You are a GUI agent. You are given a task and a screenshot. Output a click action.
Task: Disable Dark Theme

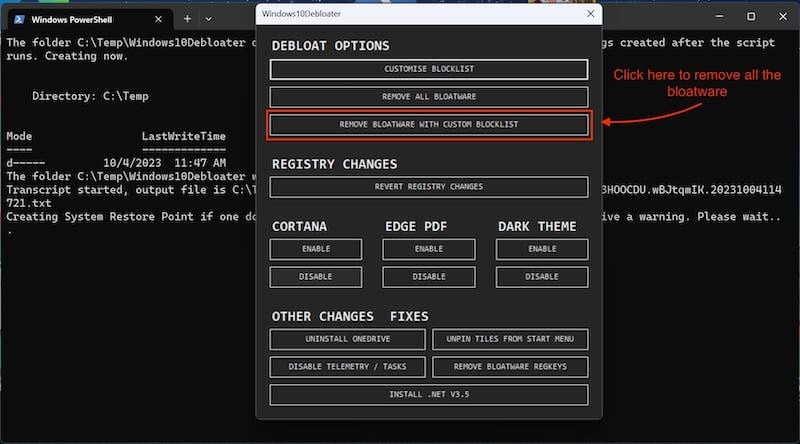coord(542,277)
